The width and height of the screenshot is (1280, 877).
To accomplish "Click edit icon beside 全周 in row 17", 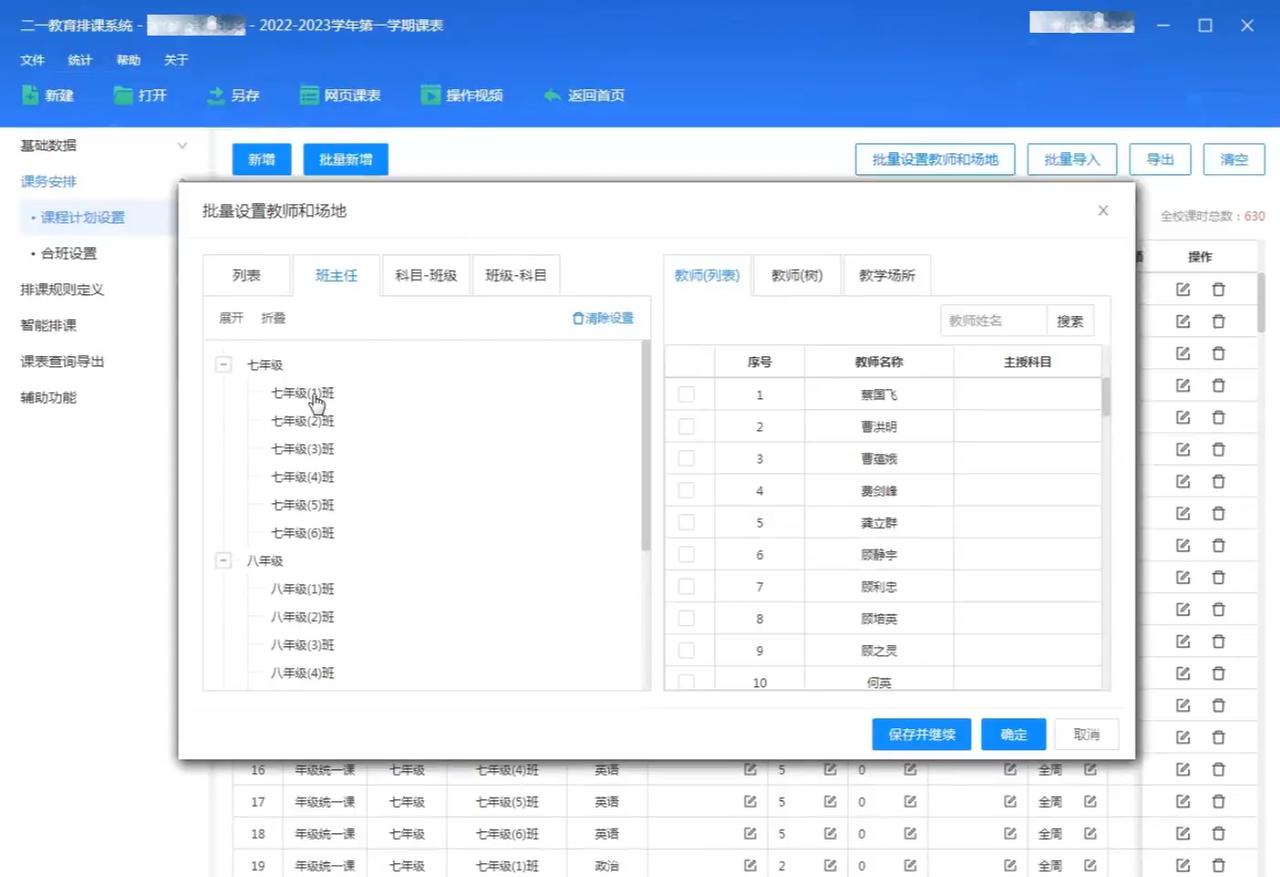I will click(x=1090, y=802).
